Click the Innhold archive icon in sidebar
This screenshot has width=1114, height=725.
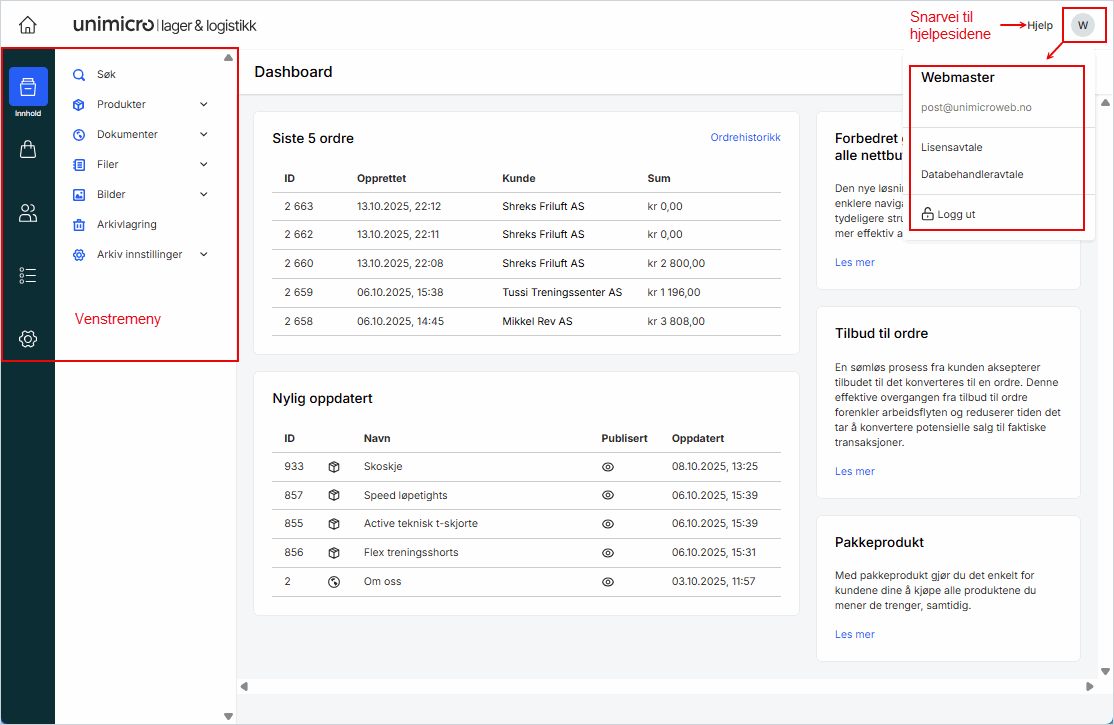pos(28,87)
